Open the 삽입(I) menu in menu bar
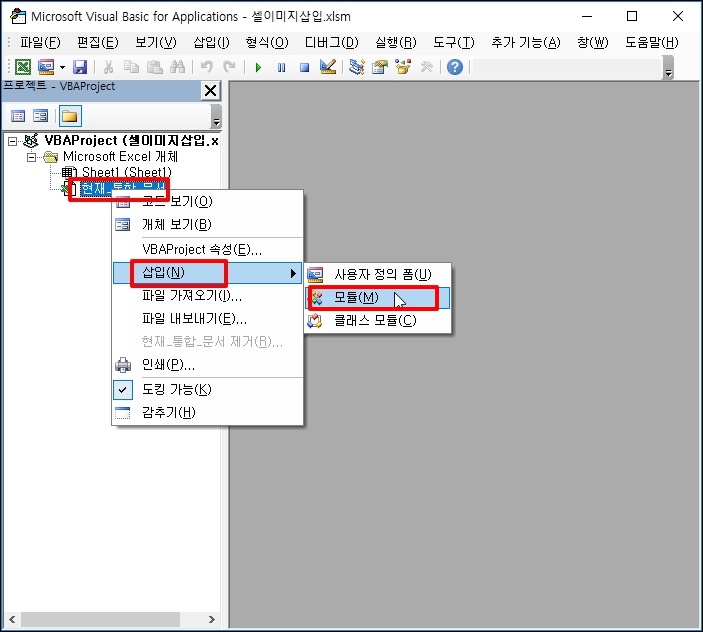Image resolution: width=703 pixels, height=632 pixels. (x=212, y=43)
